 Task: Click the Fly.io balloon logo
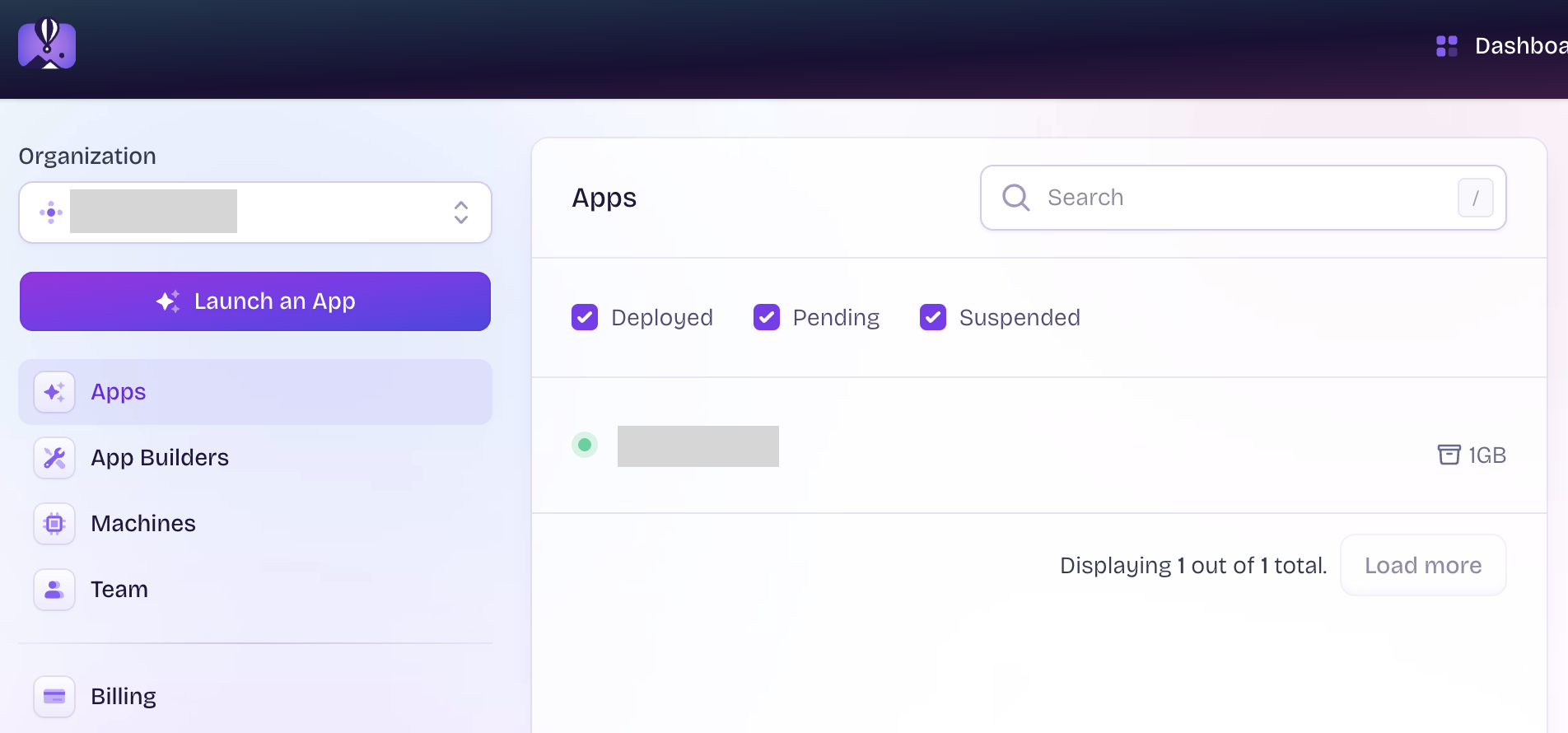pos(47,44)
